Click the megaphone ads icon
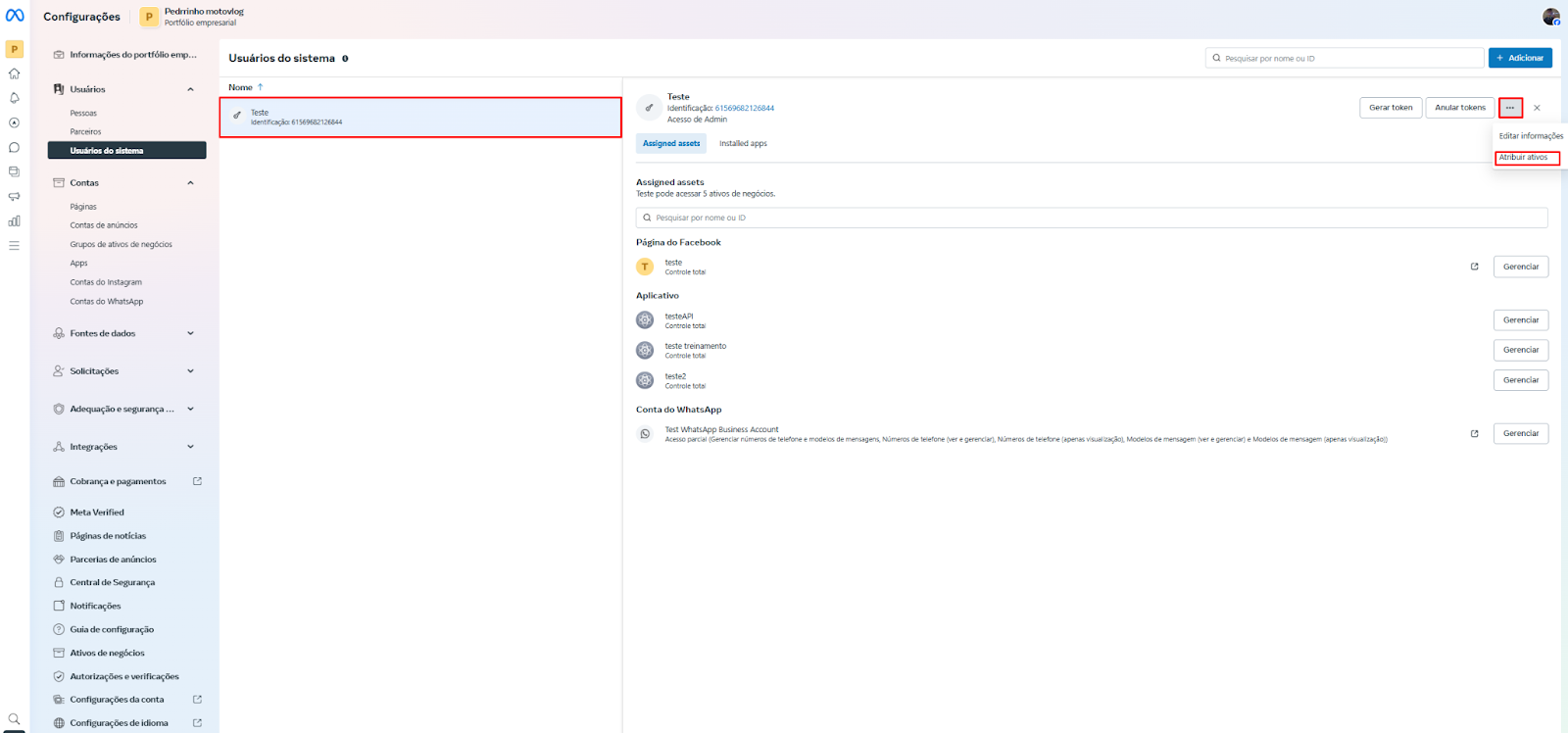 (x=14, y=197)
